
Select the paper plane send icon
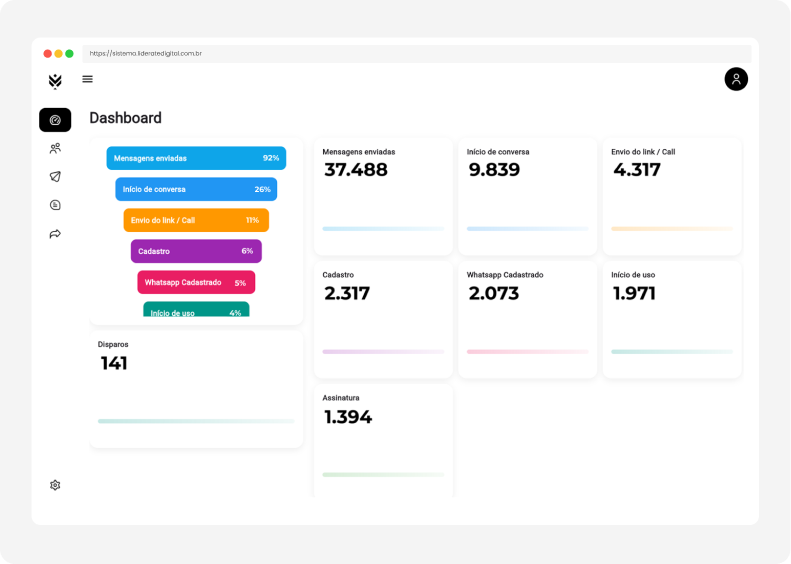pos(55,177)
